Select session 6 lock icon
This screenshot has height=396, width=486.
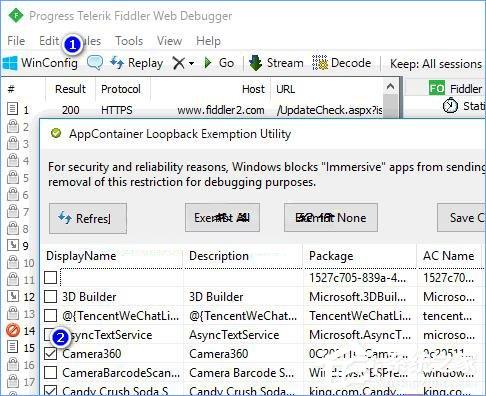coord(13,194)
